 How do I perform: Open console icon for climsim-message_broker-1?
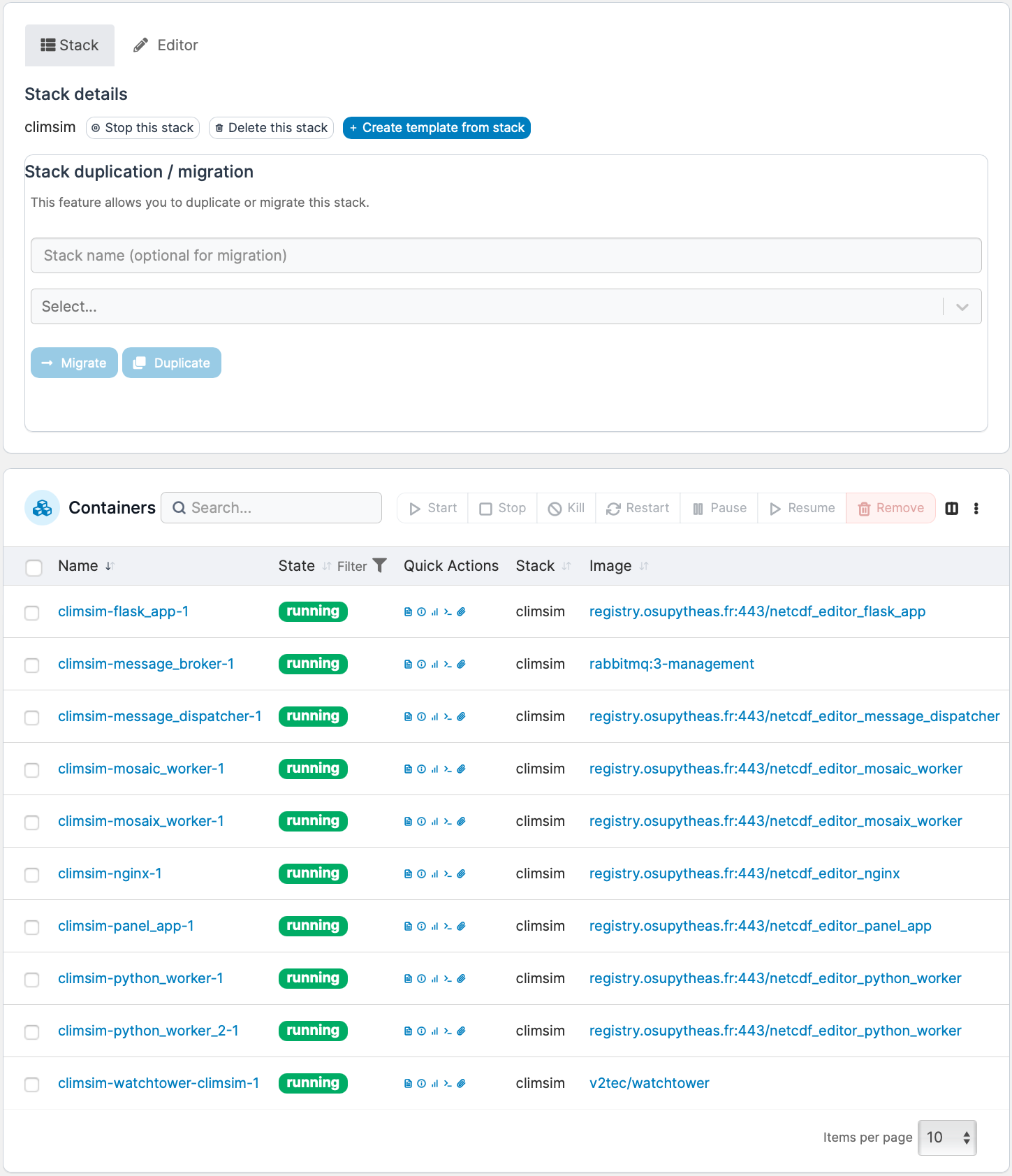coord(448,665)
